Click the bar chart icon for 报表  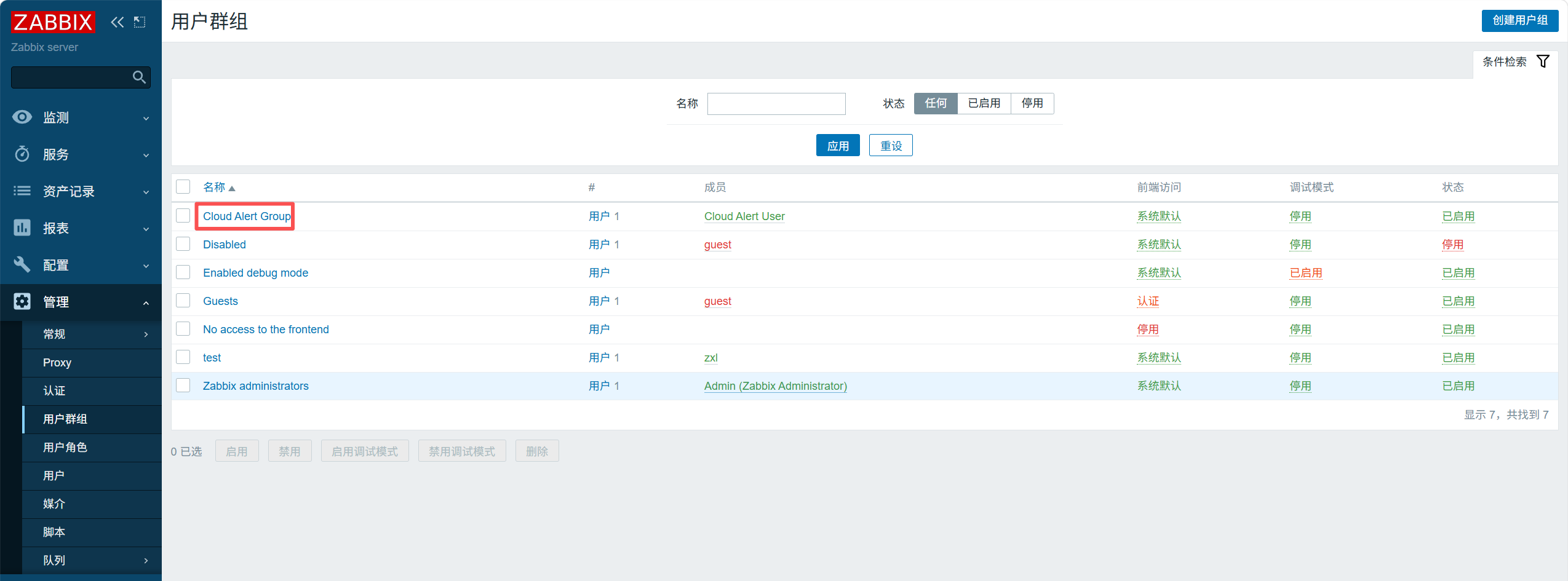coord(22,227)
